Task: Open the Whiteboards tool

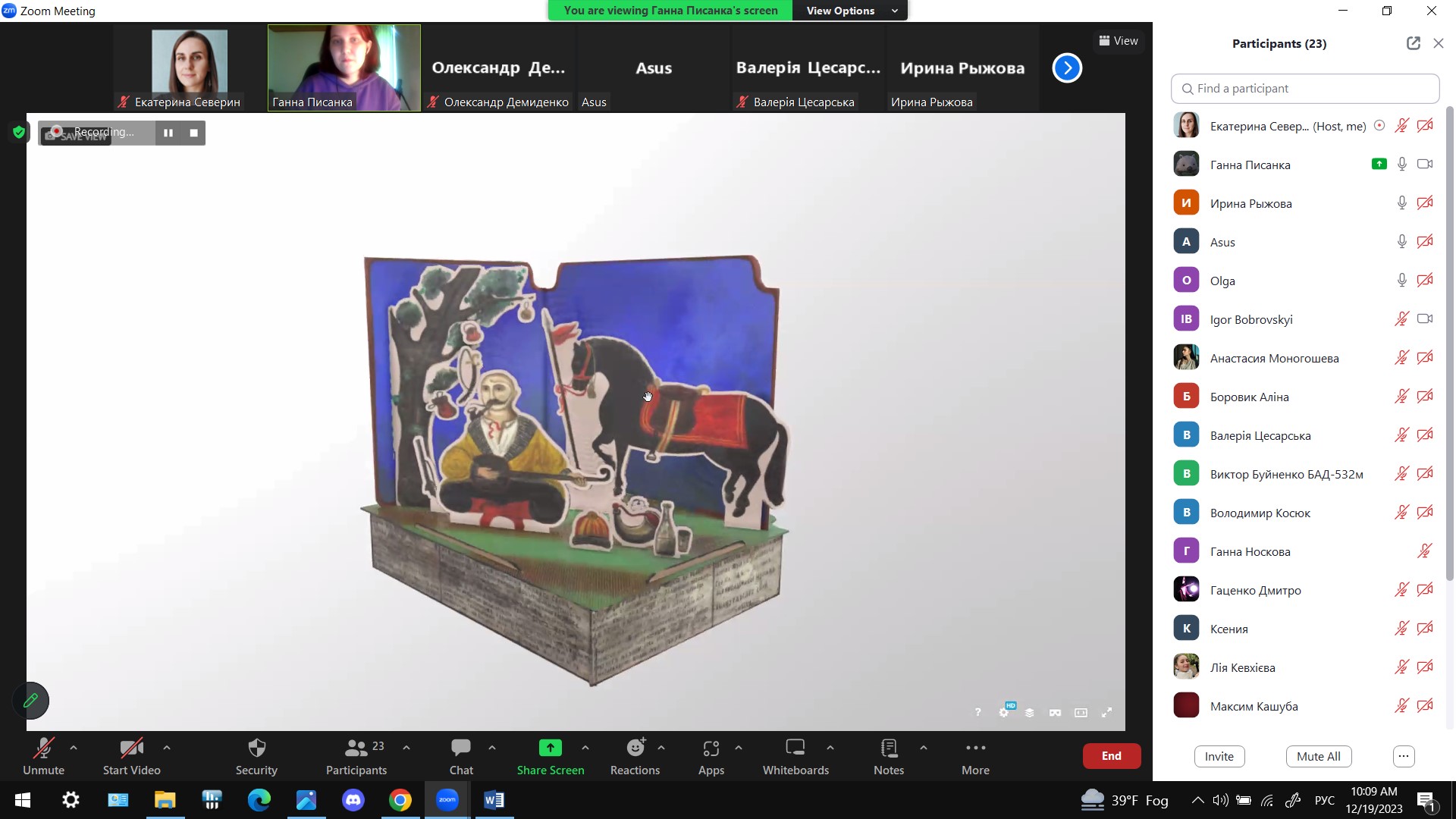Action: pos(795,748)
